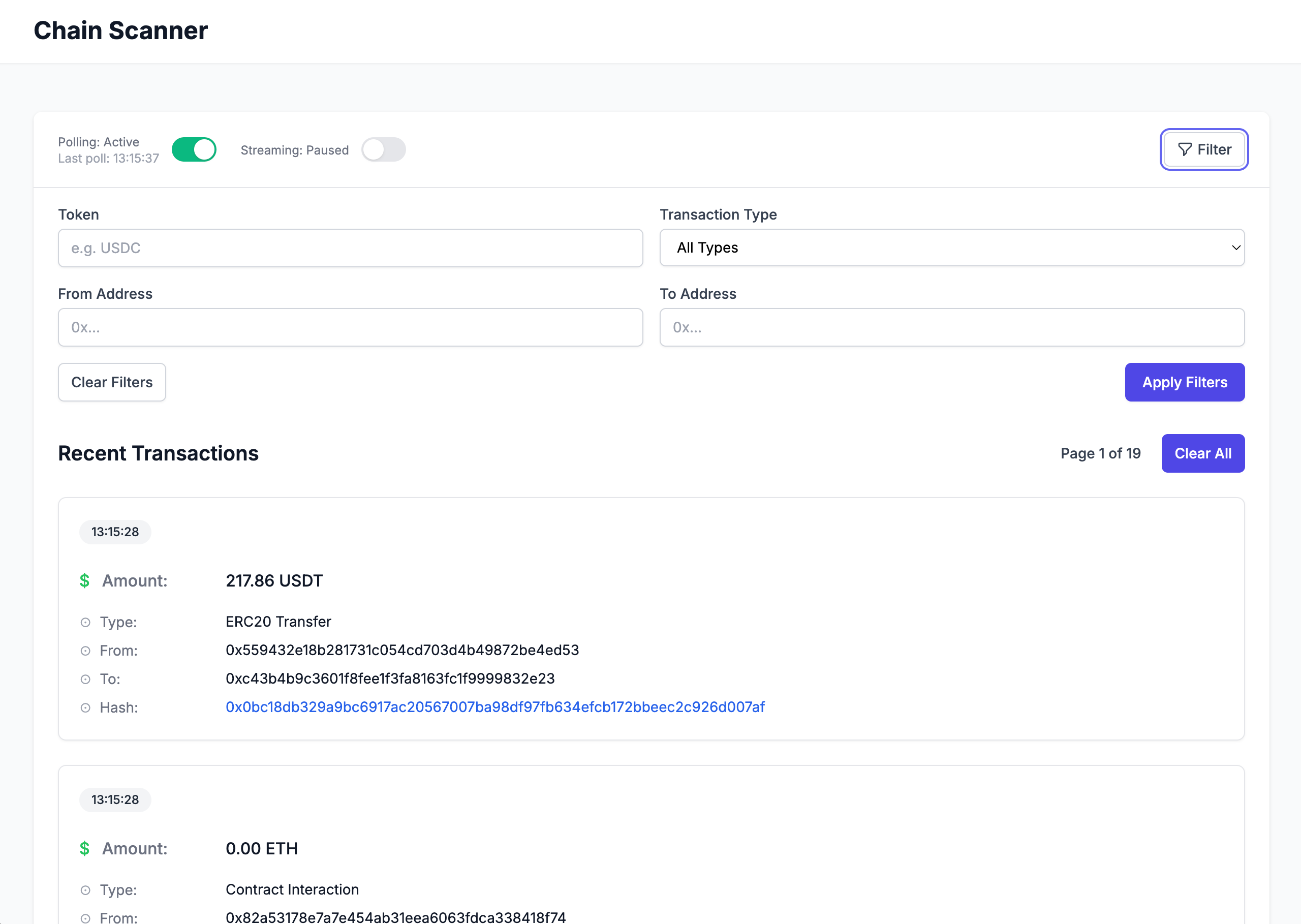Click the Recent Transactions heading
The height and width of the screenshot is (924, 1301).
(x=158, y=453)
